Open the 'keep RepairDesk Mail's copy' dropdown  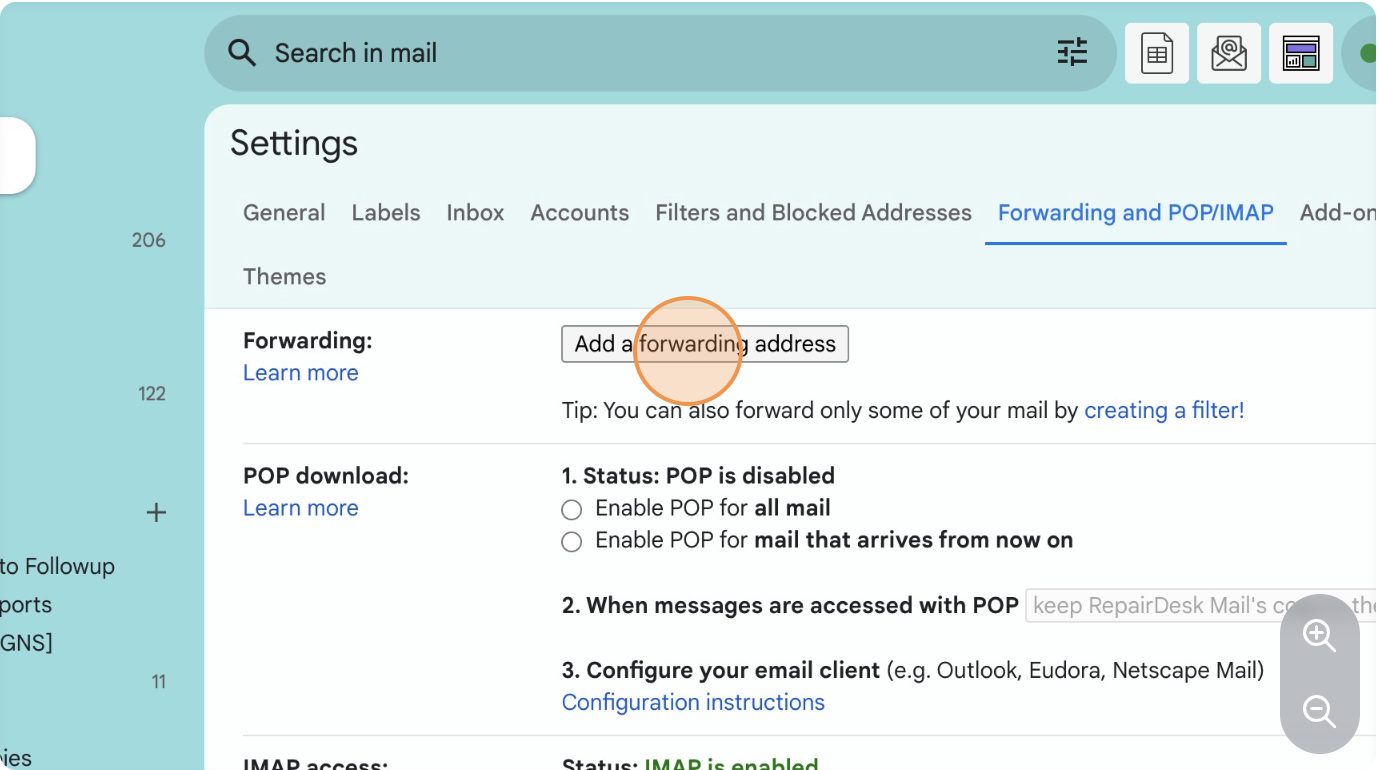1200,606
